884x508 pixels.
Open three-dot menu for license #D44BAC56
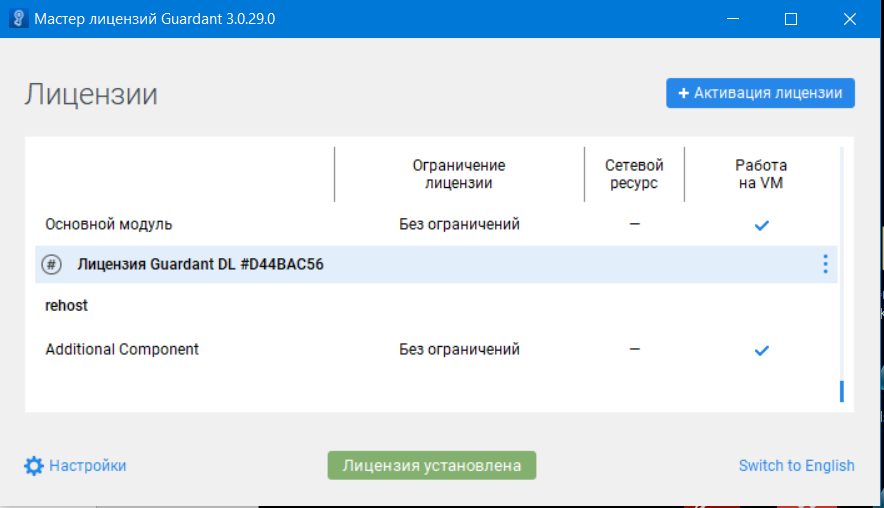(x=825, y=264)
